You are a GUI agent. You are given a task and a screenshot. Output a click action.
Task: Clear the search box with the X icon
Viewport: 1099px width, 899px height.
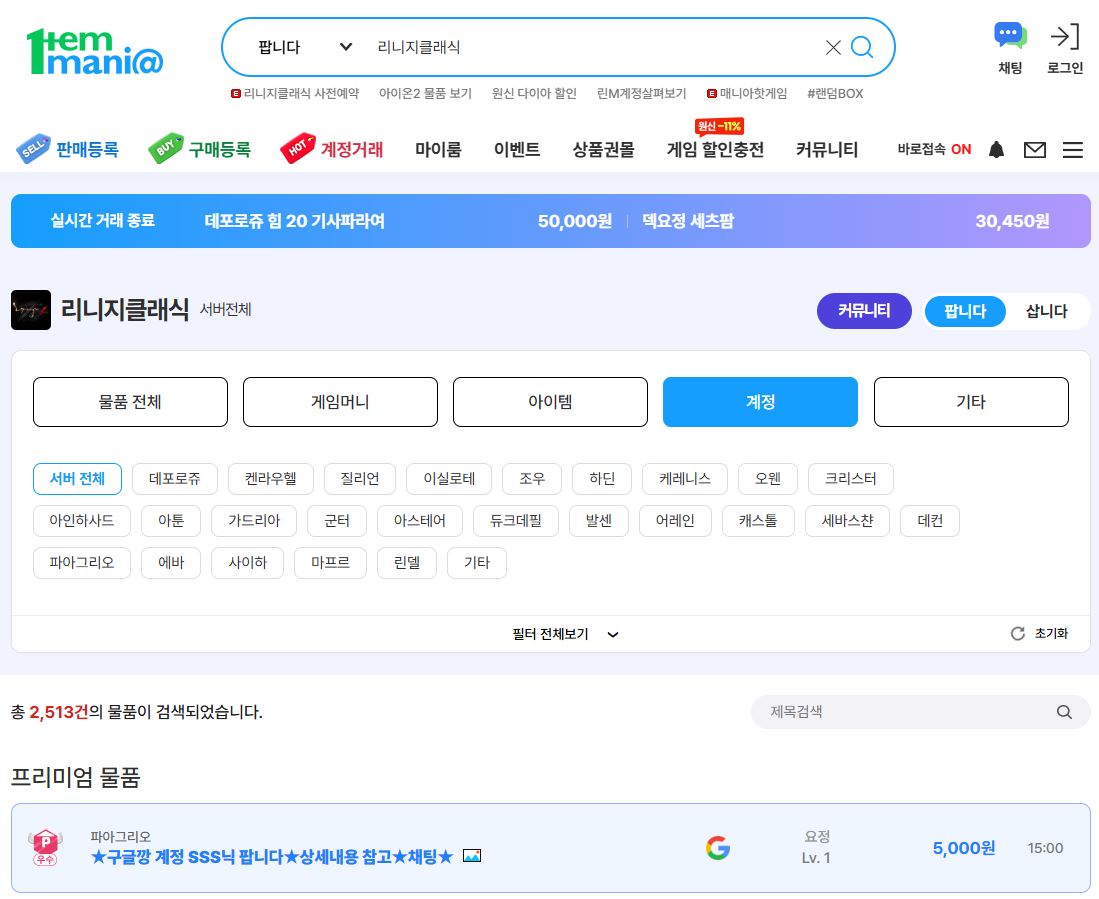coord(833,48)
